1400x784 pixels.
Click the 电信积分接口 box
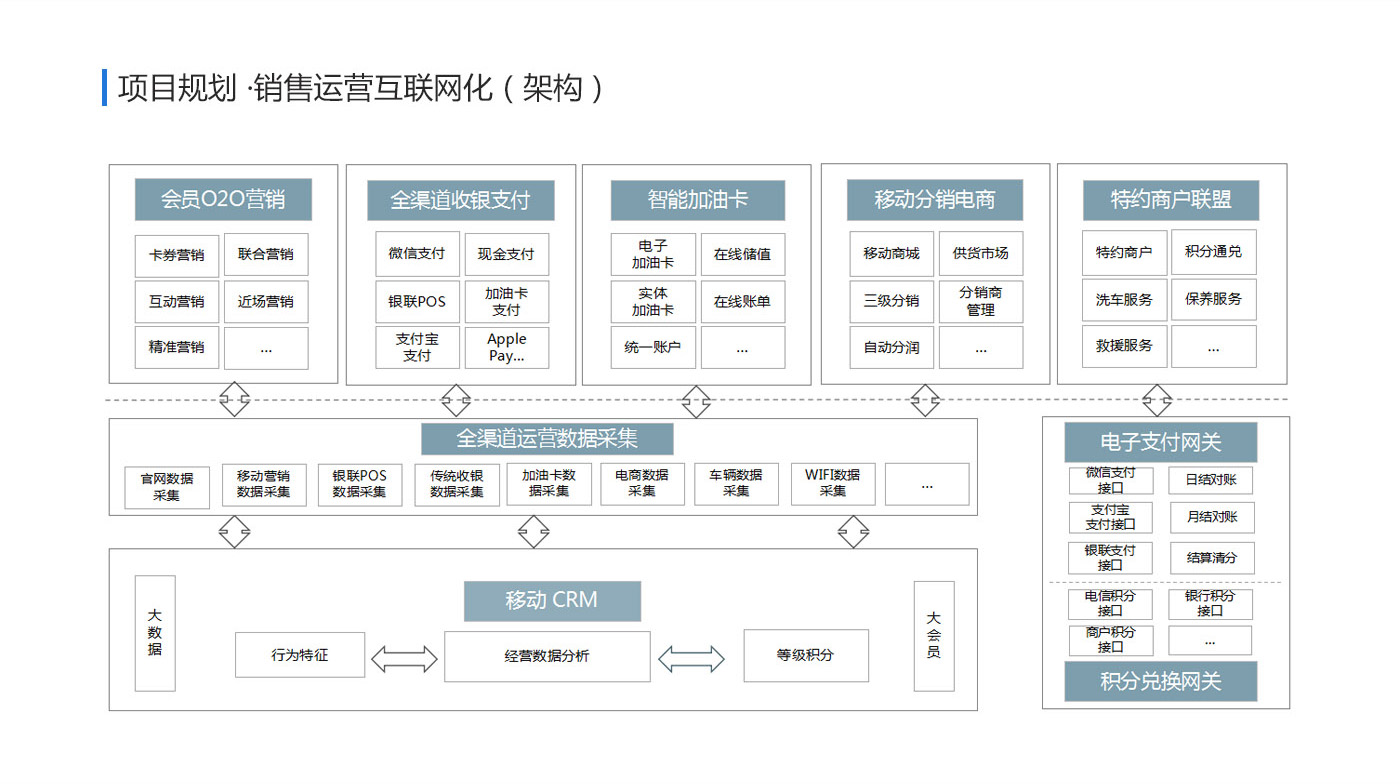pos(1110,604)
